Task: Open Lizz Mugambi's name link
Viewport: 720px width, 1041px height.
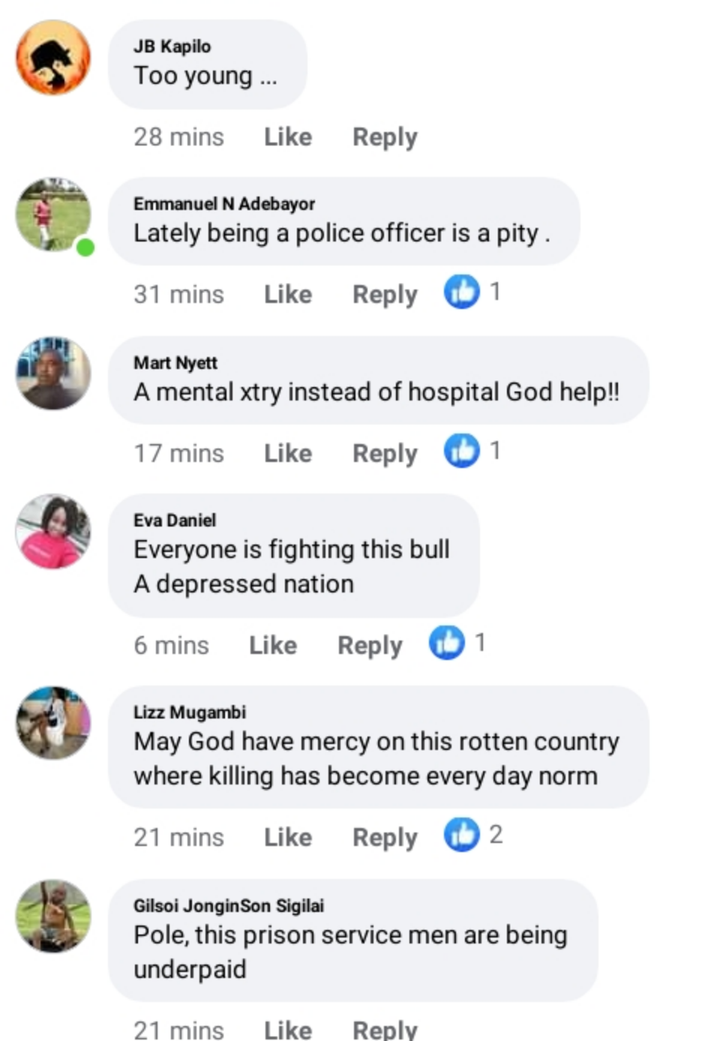Action: [189, 712]
